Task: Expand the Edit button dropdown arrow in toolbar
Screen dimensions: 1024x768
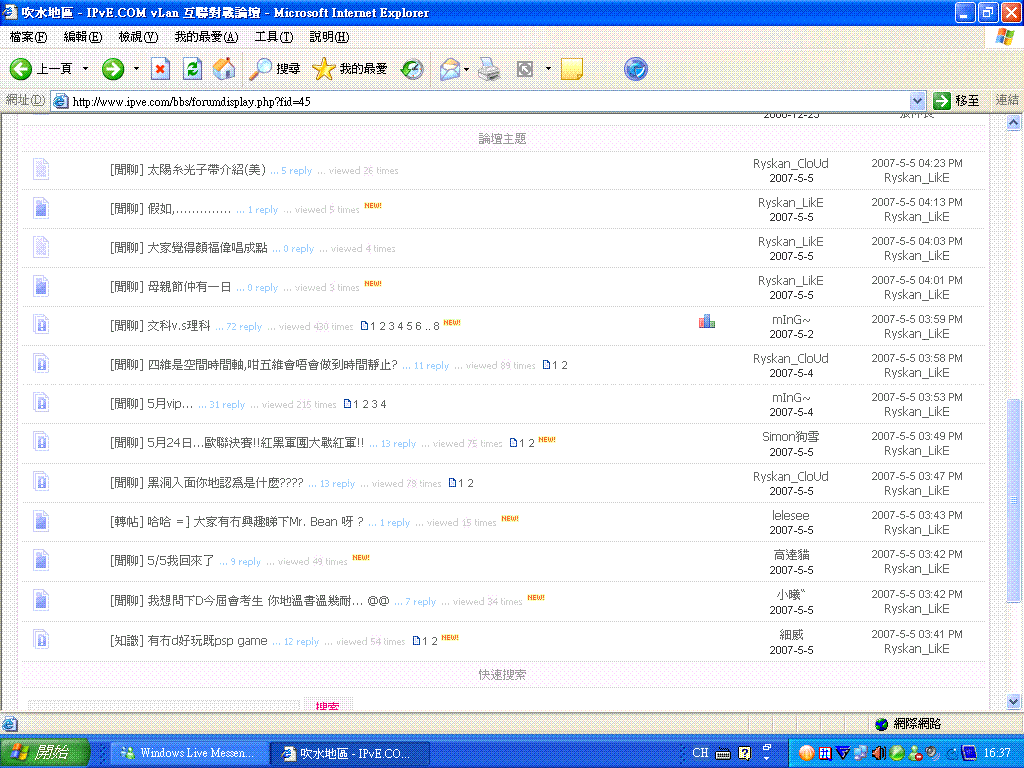Action: click(548, 69)
